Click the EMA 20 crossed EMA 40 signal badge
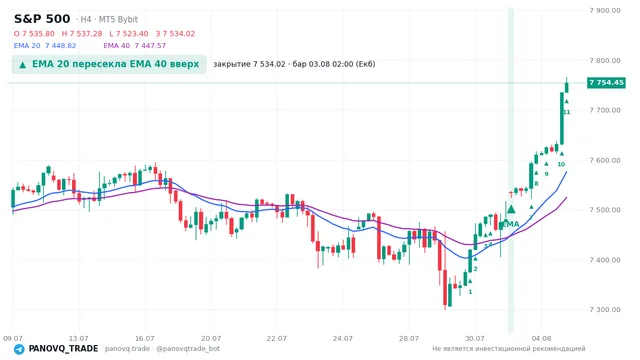Image resolution: width=640 pixels, height=360 pixels. coord(109,64)
